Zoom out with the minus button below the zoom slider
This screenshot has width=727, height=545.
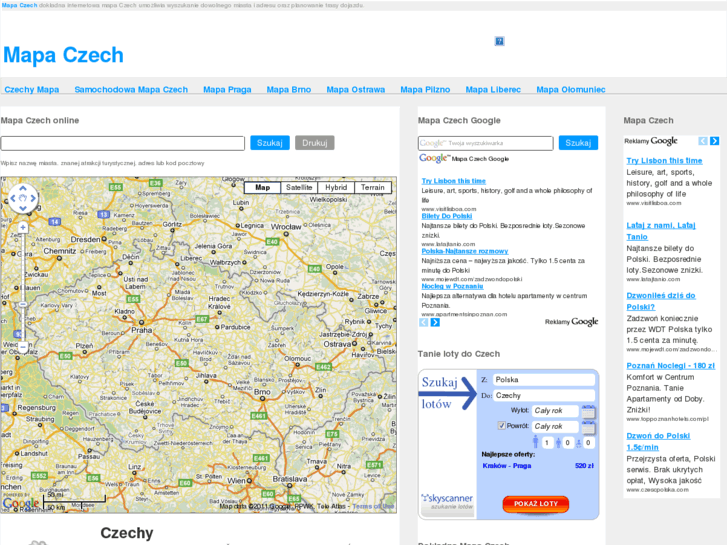point(23,346)
